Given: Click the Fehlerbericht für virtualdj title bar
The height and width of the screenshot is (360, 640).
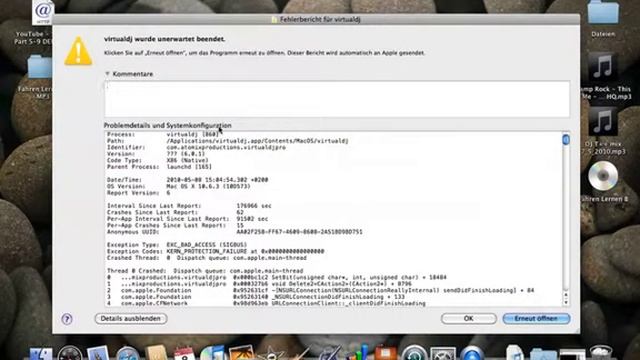Looking at the screenshot, I should pos(316,19).
